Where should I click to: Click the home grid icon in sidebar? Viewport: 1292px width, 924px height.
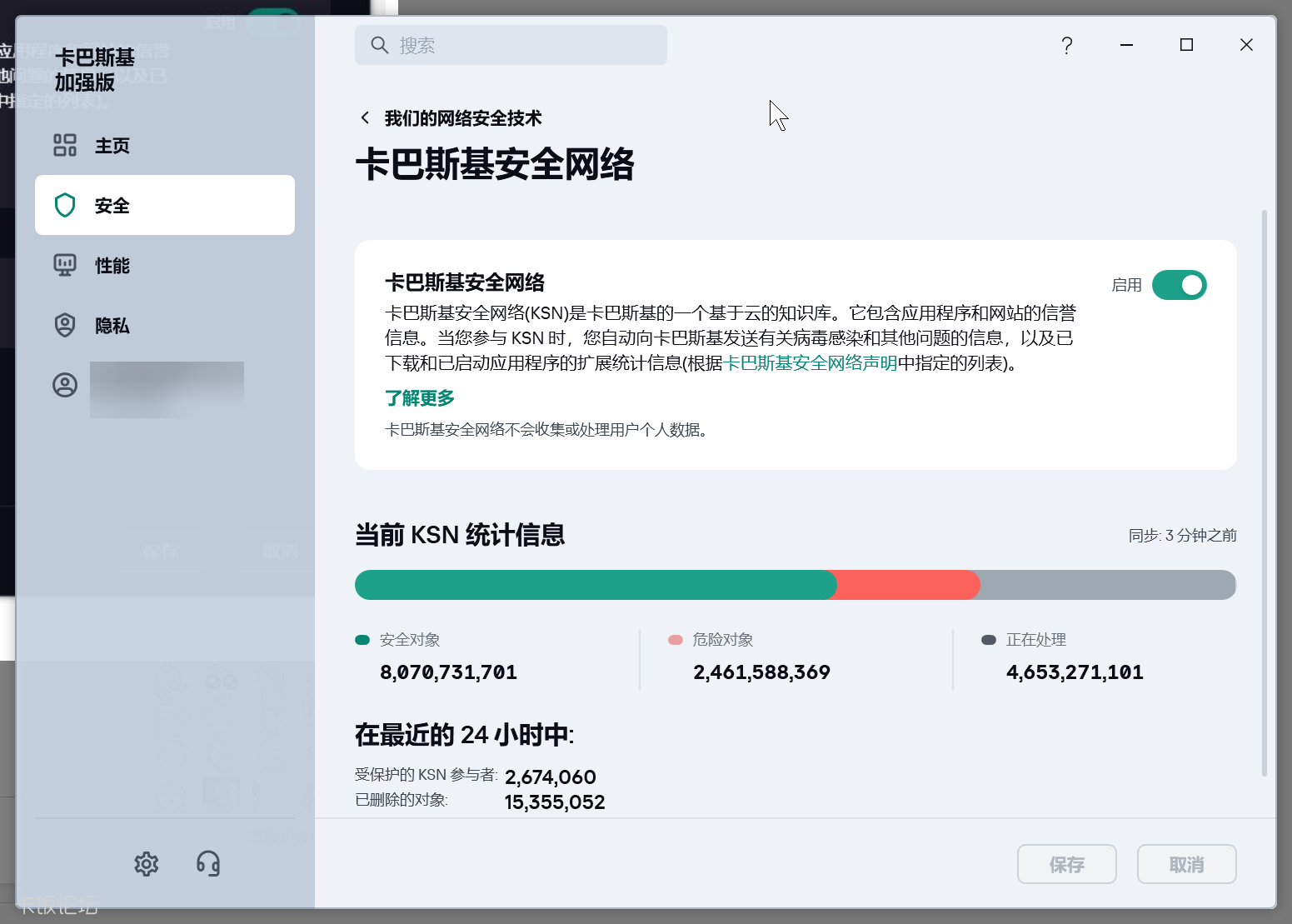click(x=65, y=146)
